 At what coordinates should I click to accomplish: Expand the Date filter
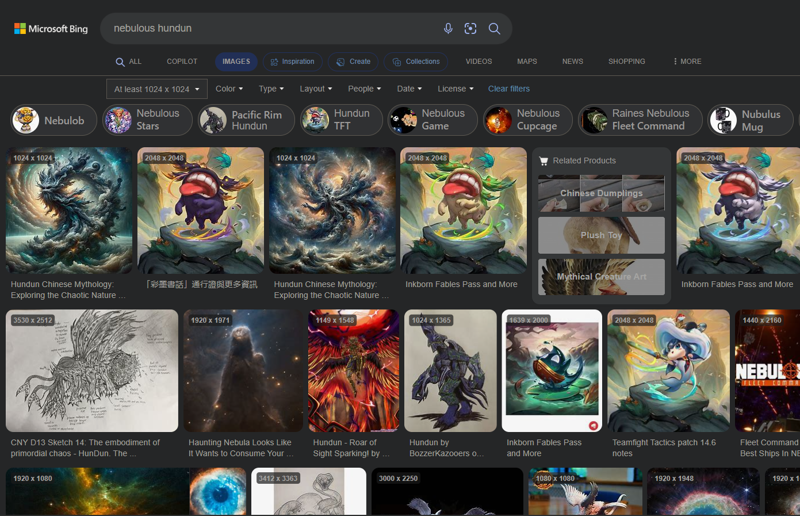click(409, 89)
